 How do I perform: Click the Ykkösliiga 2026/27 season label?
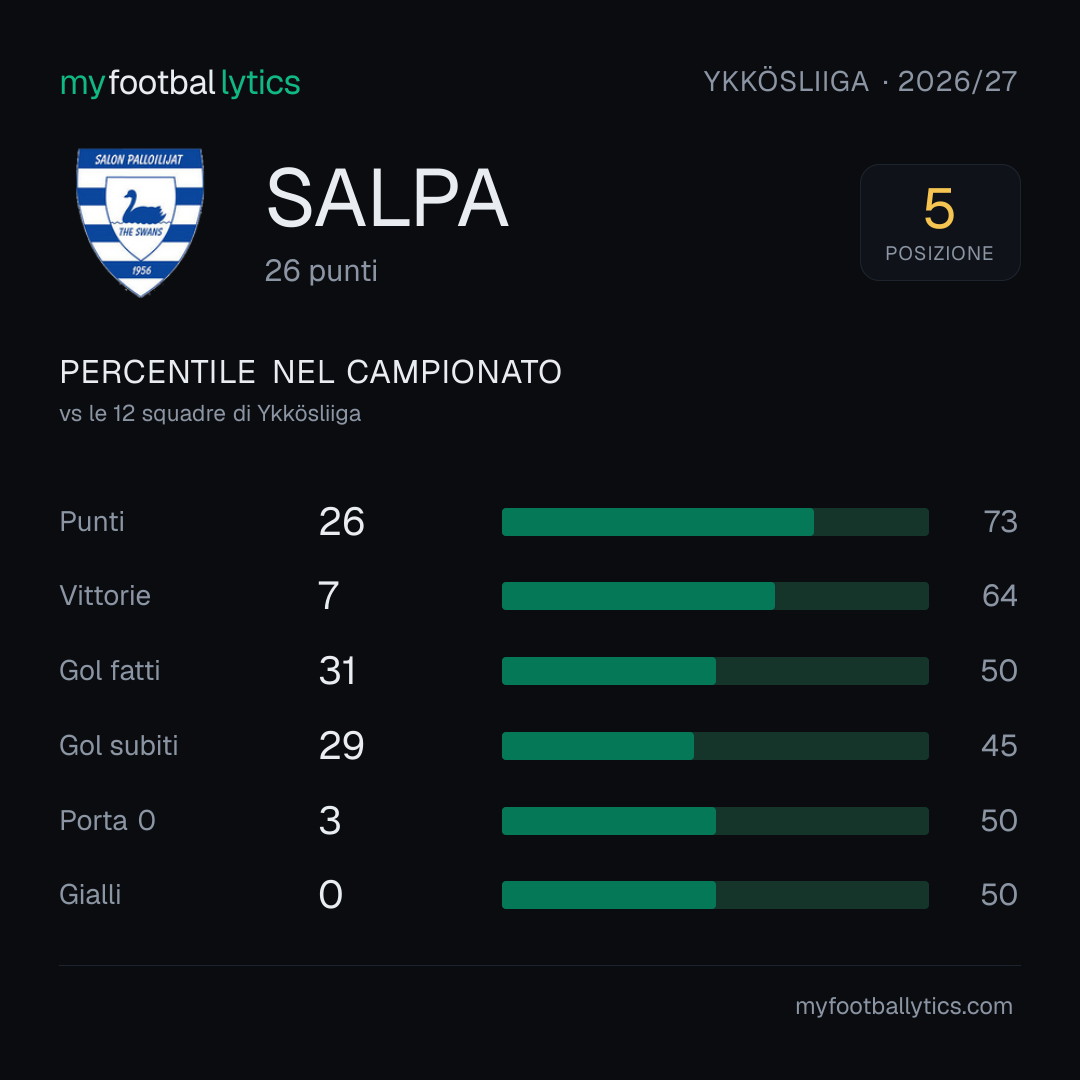[860, 82]
